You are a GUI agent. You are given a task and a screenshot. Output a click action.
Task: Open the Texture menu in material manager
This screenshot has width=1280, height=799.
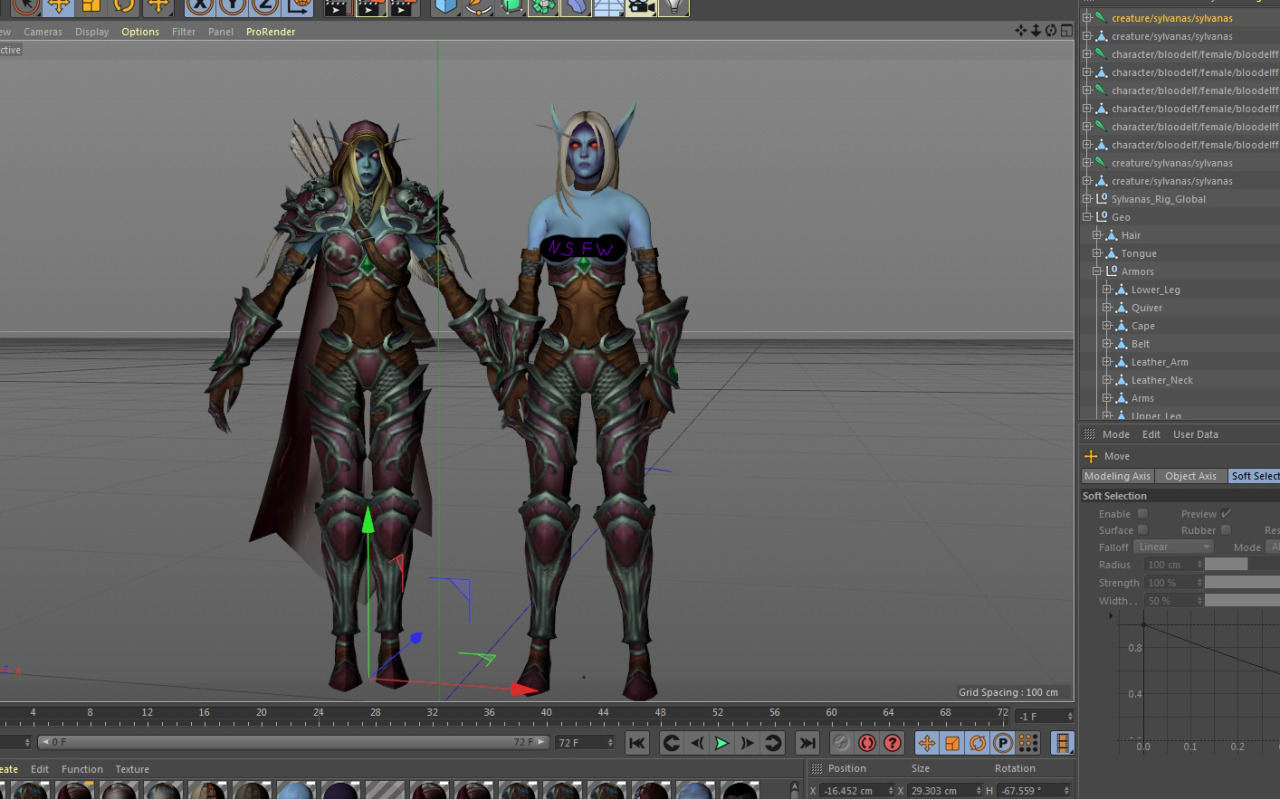[132, 769]
